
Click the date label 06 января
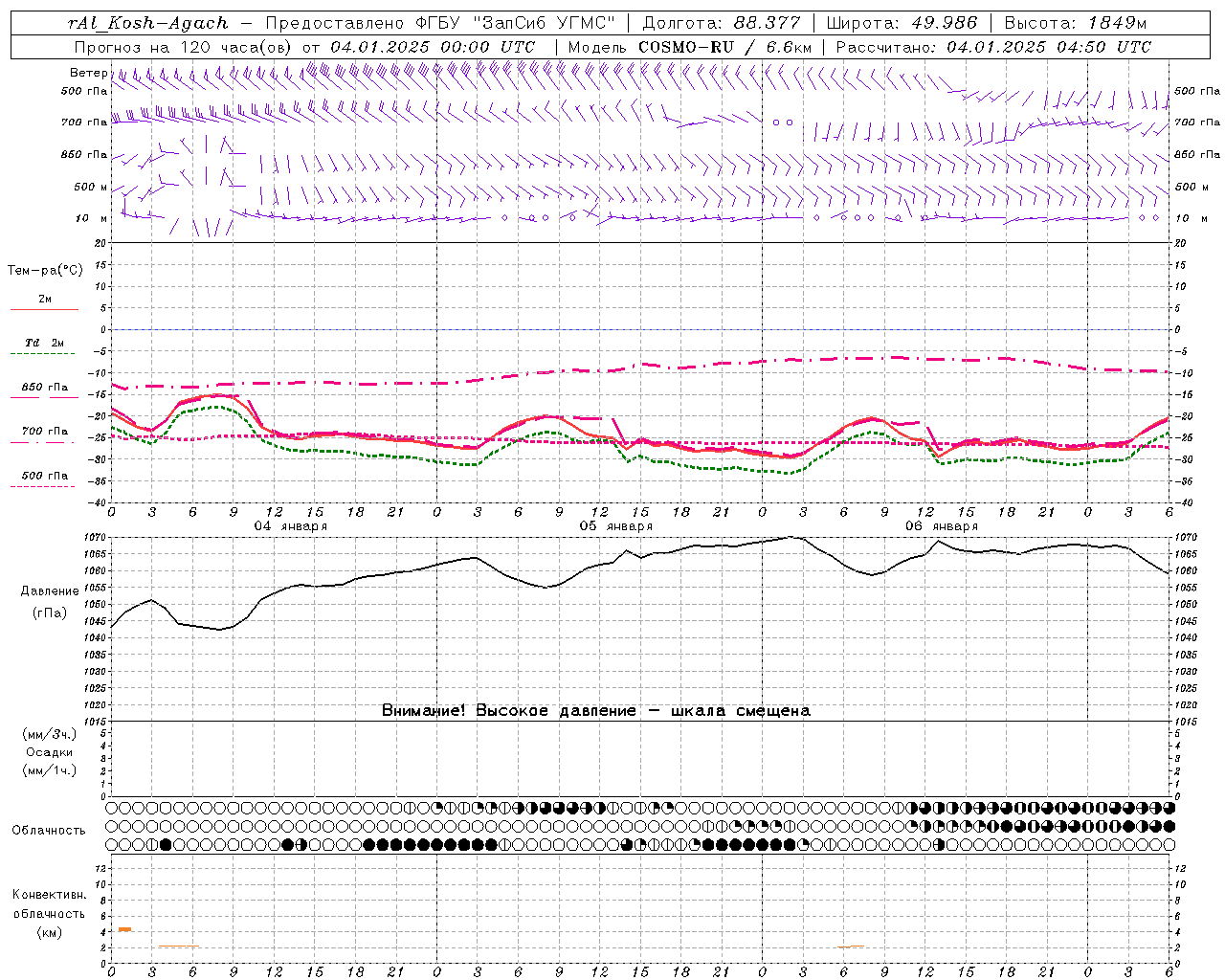tap(942, 525)
